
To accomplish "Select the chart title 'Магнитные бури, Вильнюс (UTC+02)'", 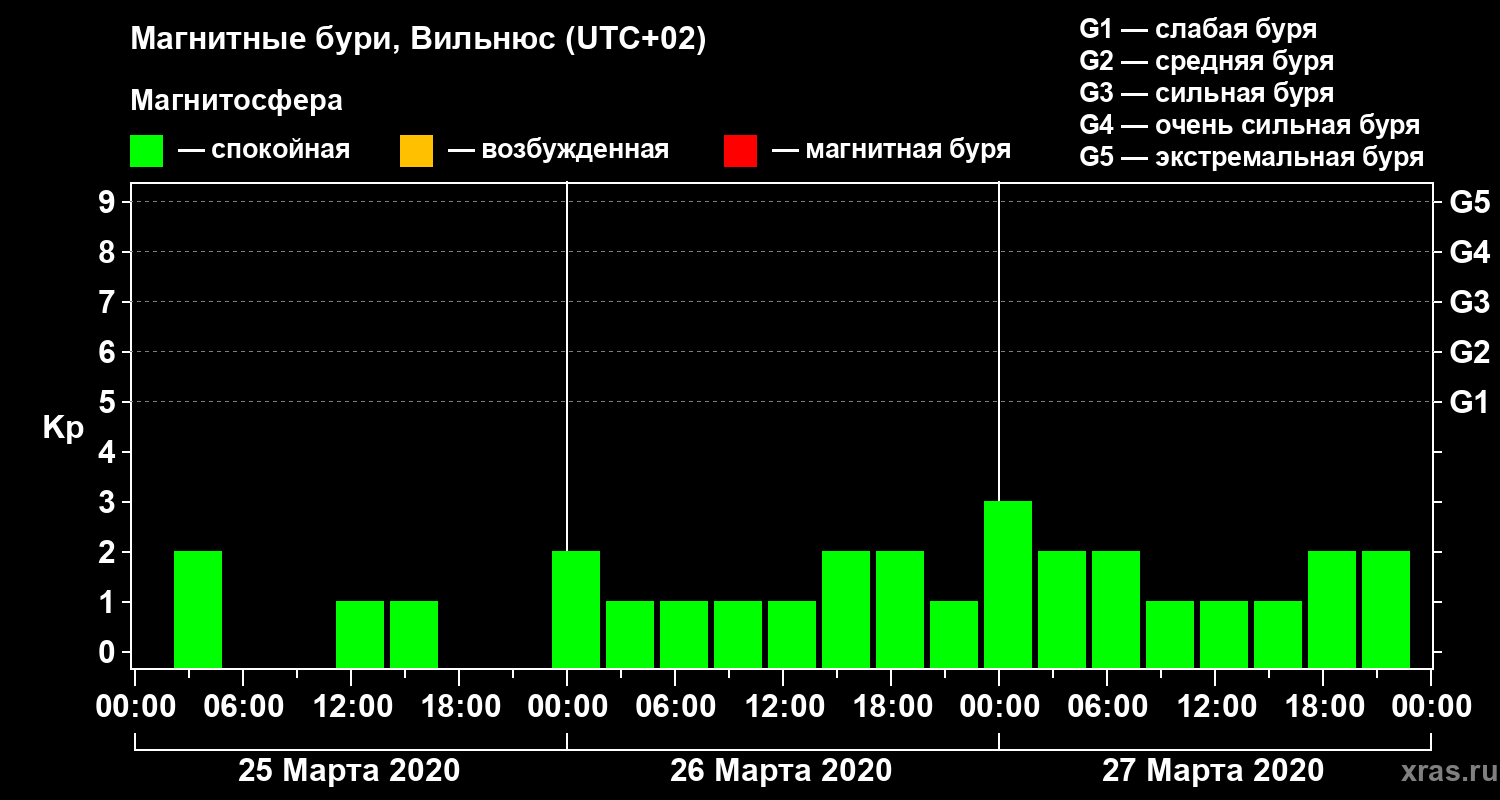I will pos(418,41).
